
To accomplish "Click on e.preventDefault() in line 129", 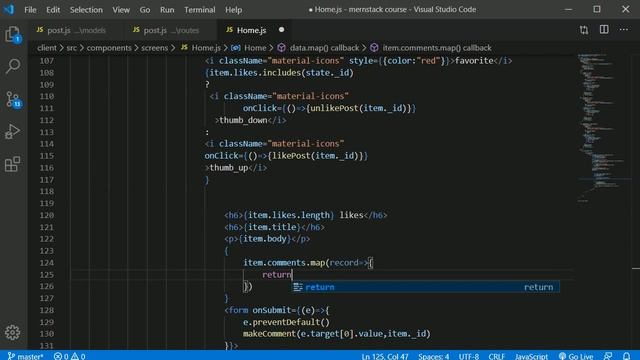I will point(286,322).
